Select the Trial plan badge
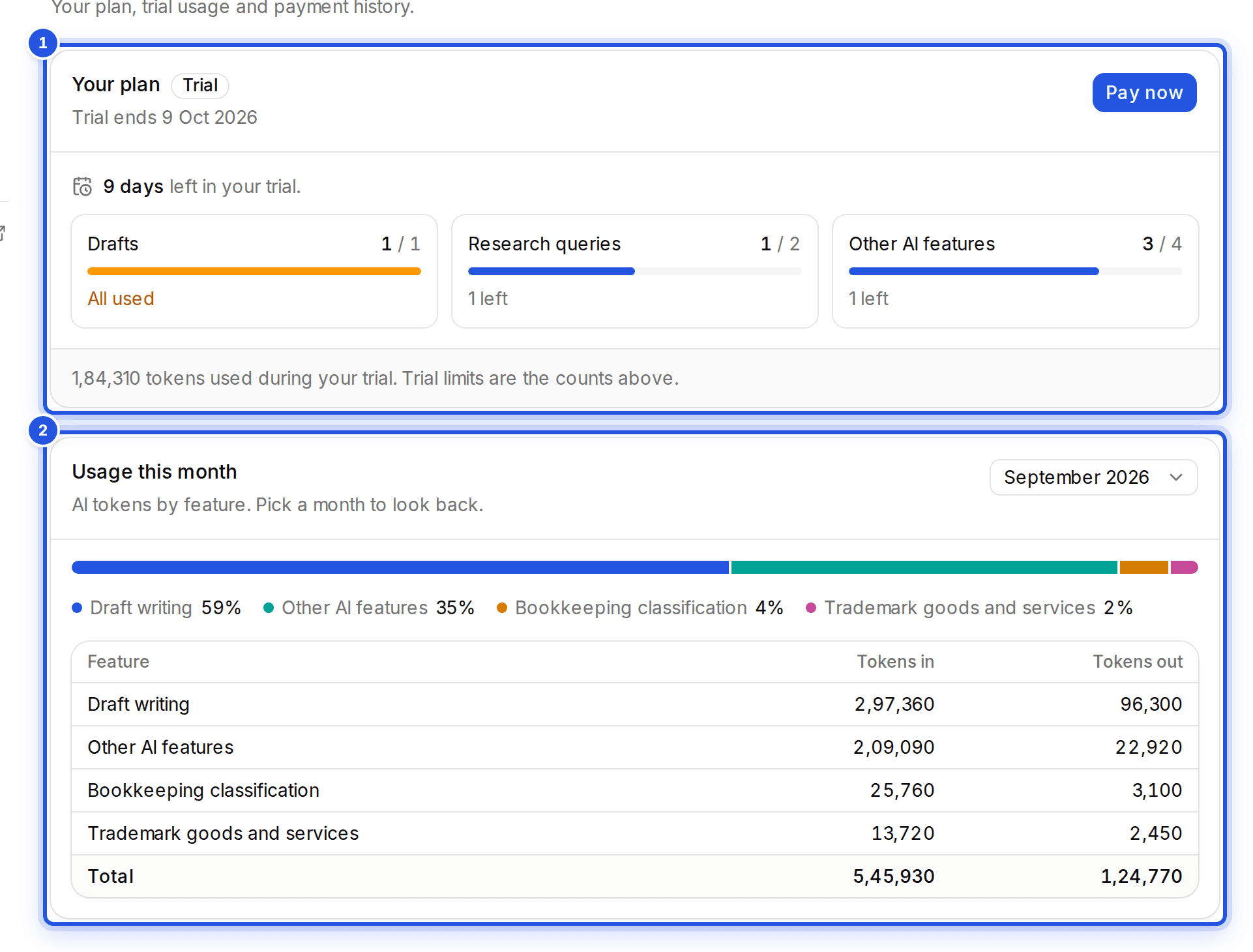The image size is (1253, 952). (x=200, y=85)
